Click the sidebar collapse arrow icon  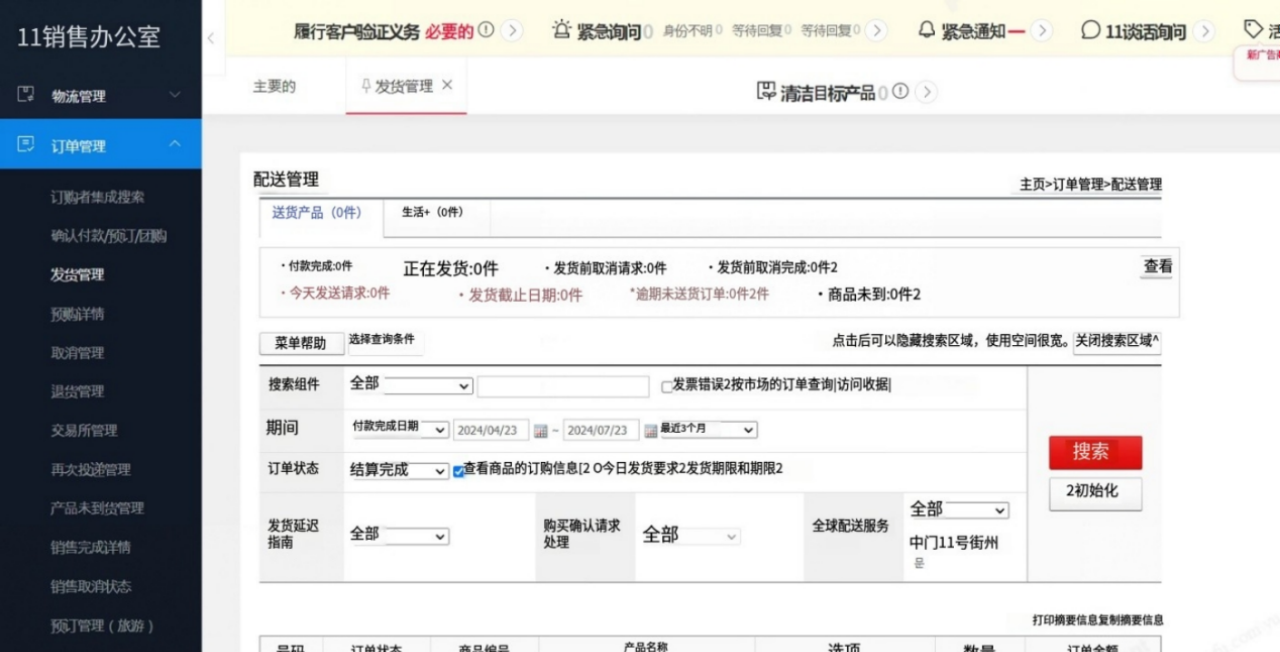point(211,38)
